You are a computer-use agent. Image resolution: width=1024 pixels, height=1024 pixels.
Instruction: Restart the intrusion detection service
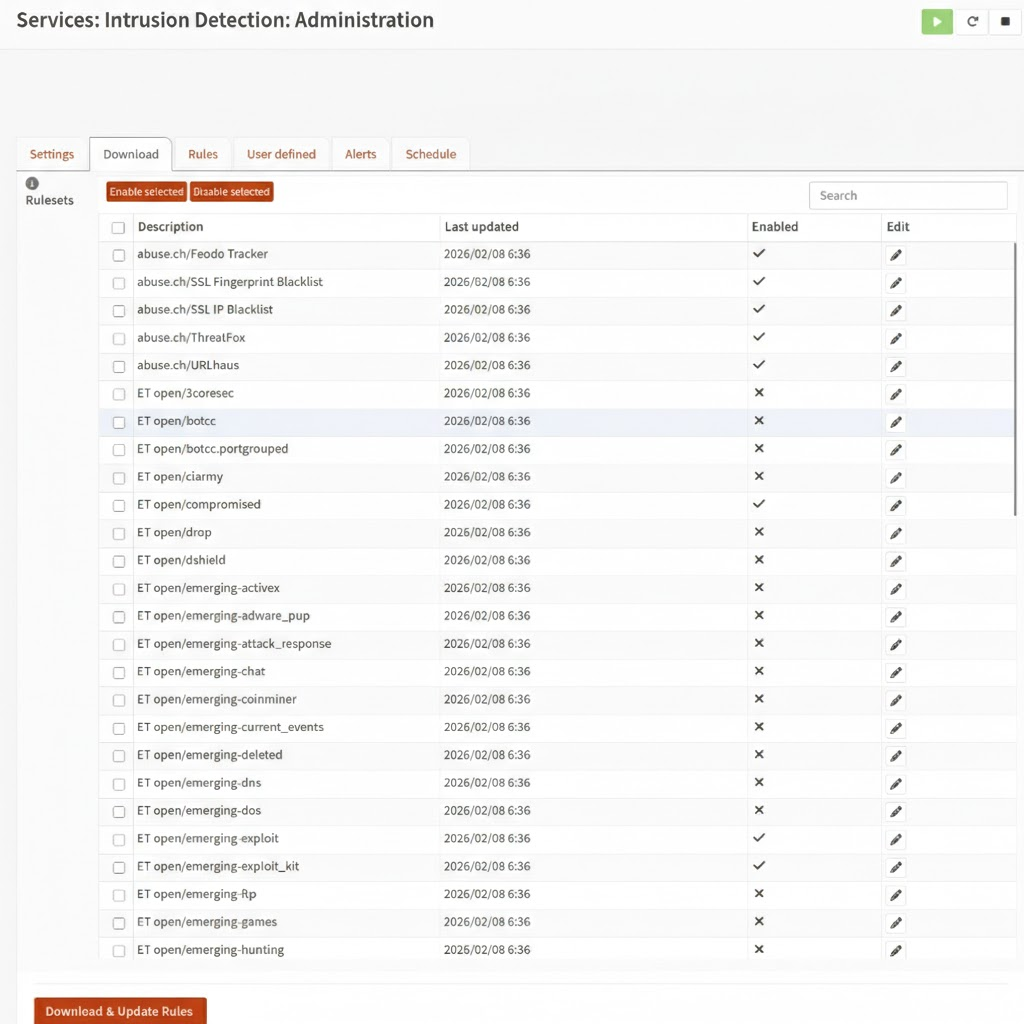pos(971,21)
